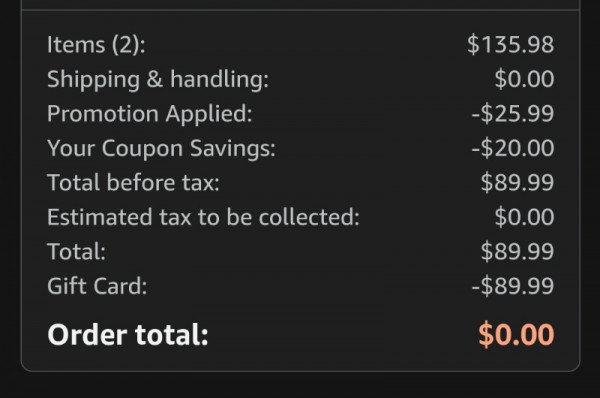This screenshot has height=398, width=600.
Task: Select the shipping & handling $0.00 amount
Action: 524,79
